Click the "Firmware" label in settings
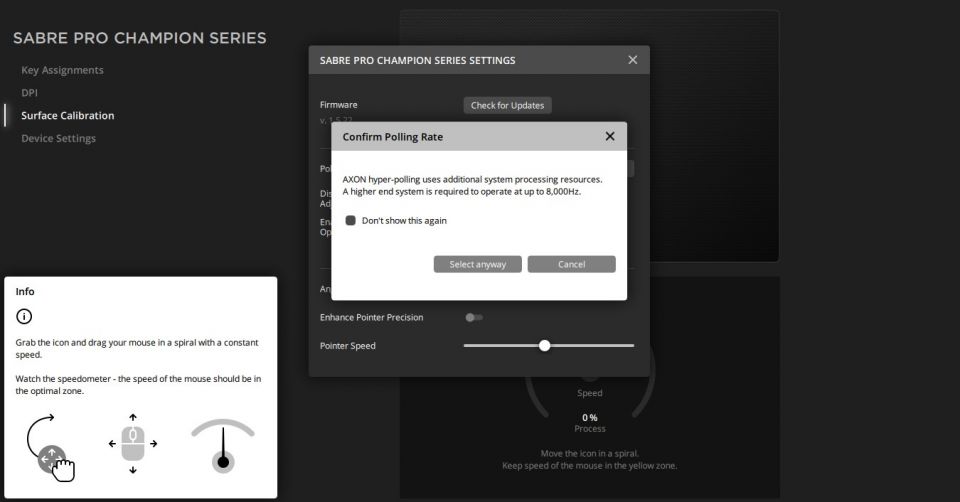The image size is (960, 502). tap(339, 105)
